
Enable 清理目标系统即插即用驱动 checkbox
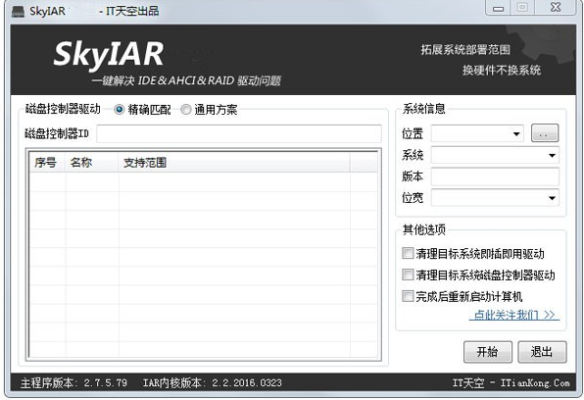[x=407, y=253]
